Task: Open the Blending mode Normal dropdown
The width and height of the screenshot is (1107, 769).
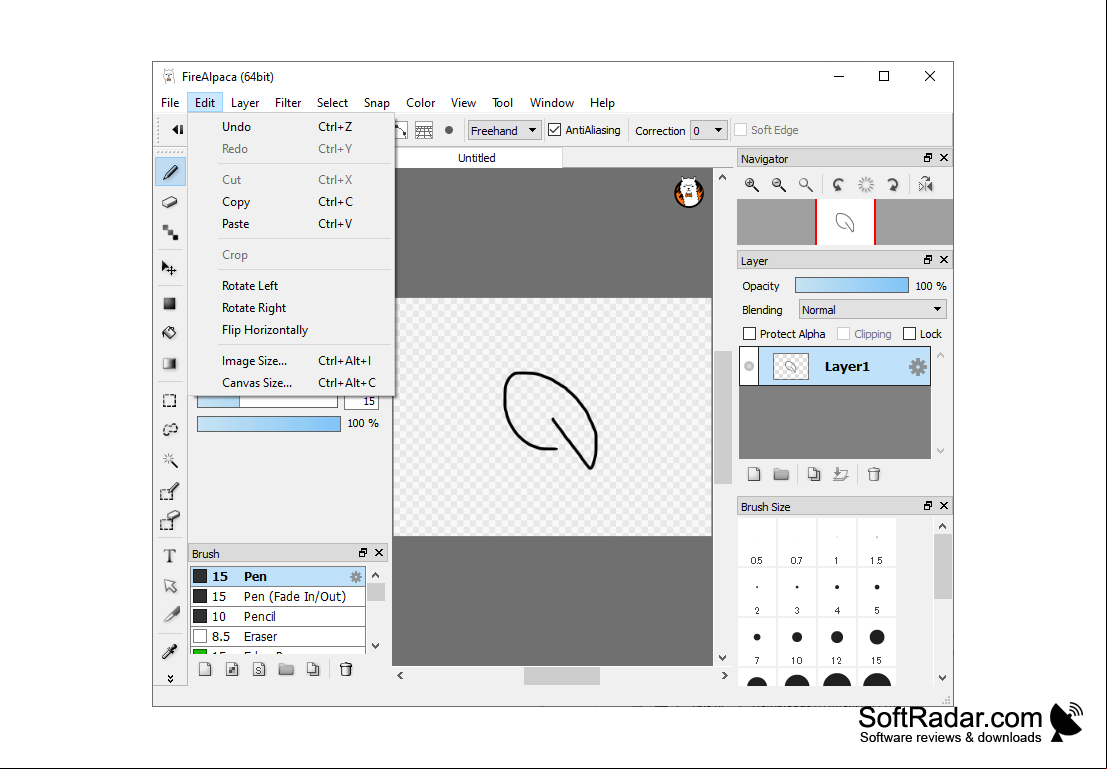Action: pyautogui.click(x=873, y=310)
